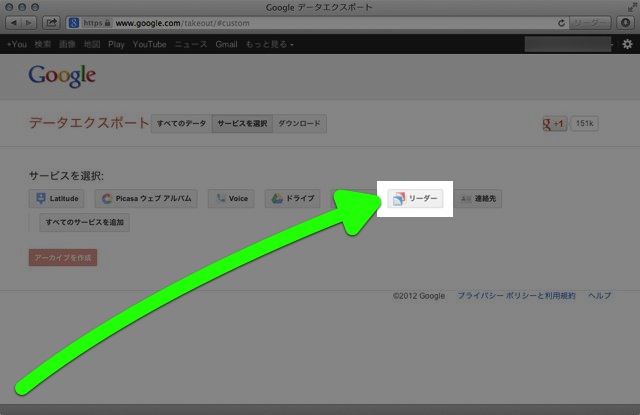Click the アーカイブを作成 button
640x415 pixels.
tap(63, 257)
